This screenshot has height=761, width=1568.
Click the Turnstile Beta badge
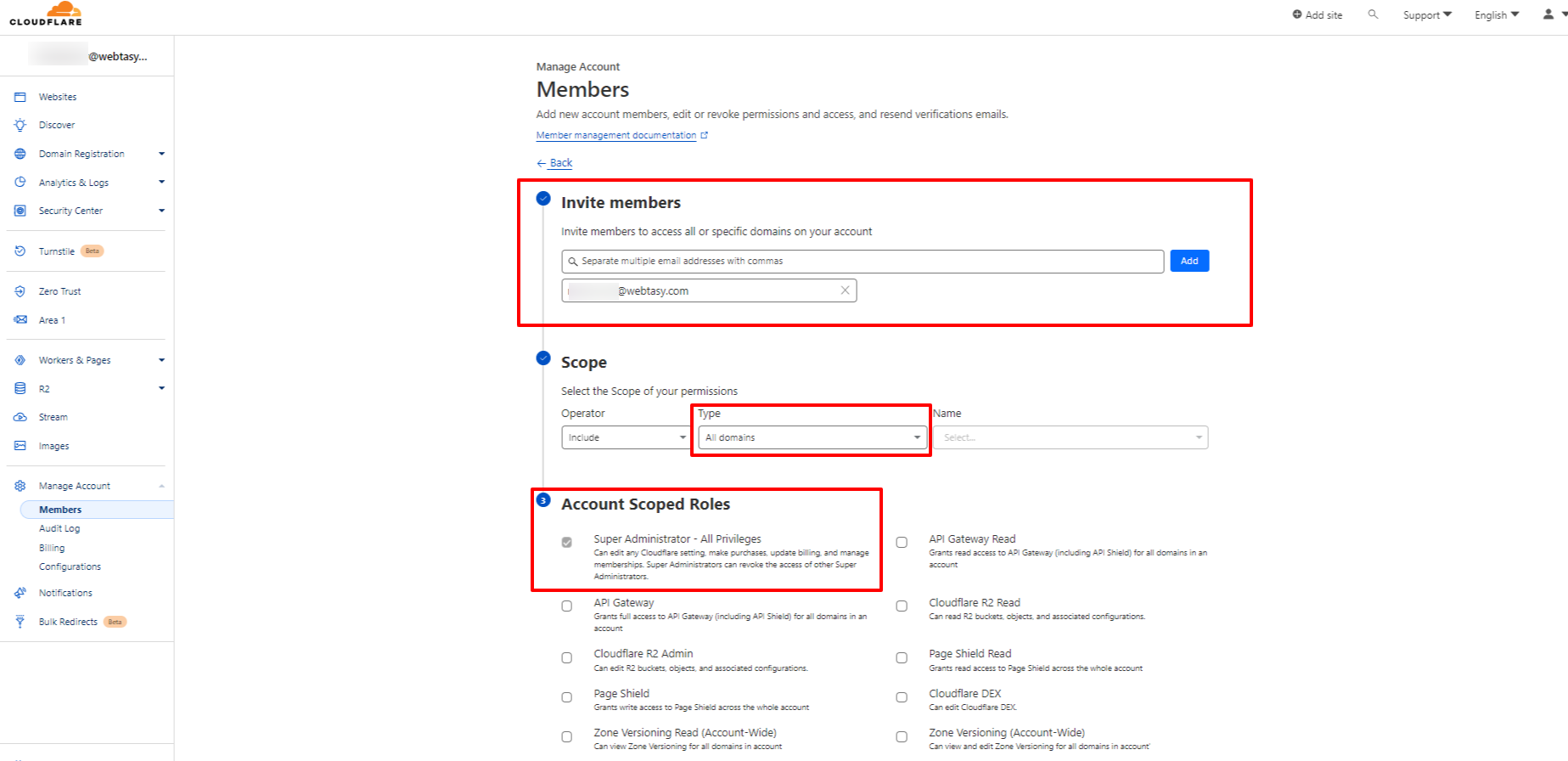(93, 251)
